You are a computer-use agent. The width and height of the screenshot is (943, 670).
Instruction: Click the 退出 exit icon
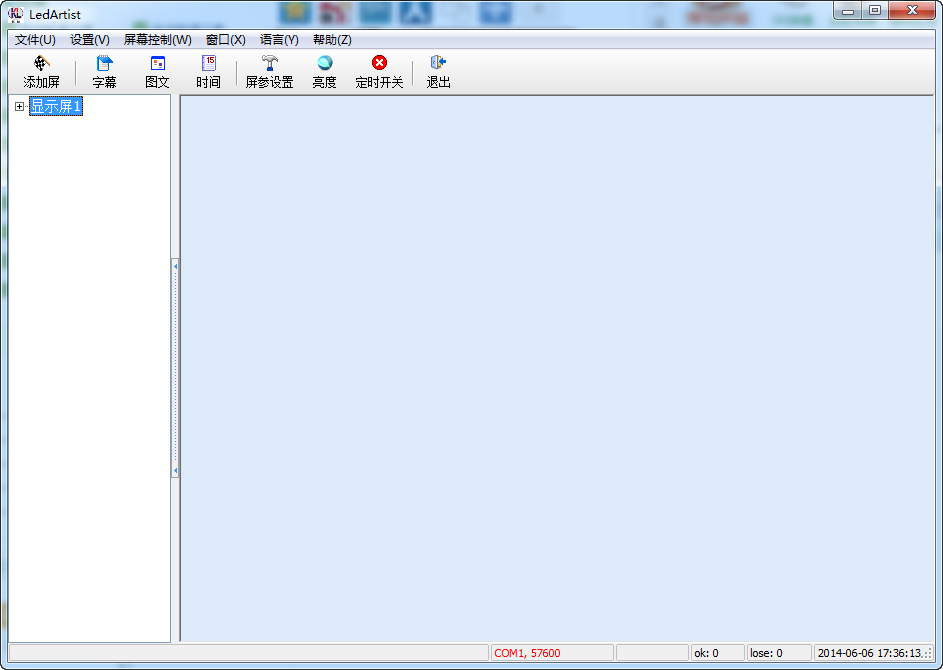[438, 72]
